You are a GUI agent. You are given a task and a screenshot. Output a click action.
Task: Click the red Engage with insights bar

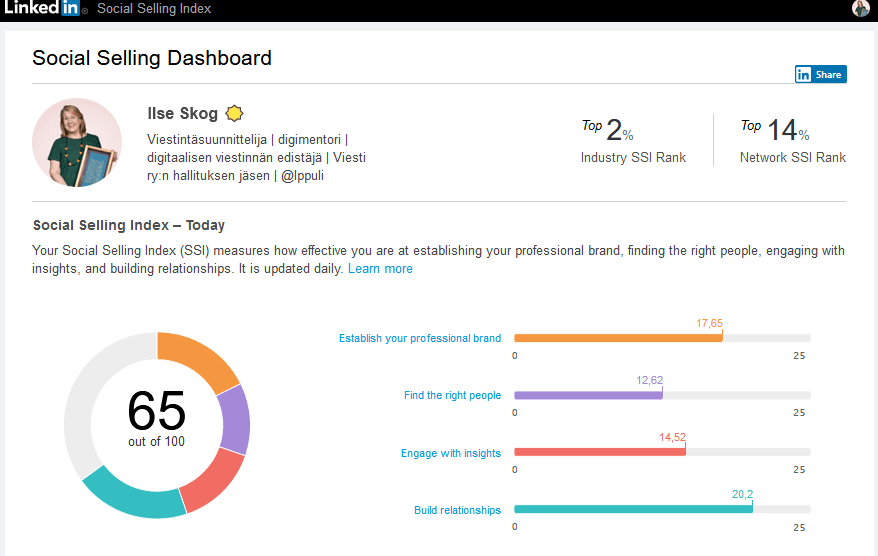(x=599, y=453)
